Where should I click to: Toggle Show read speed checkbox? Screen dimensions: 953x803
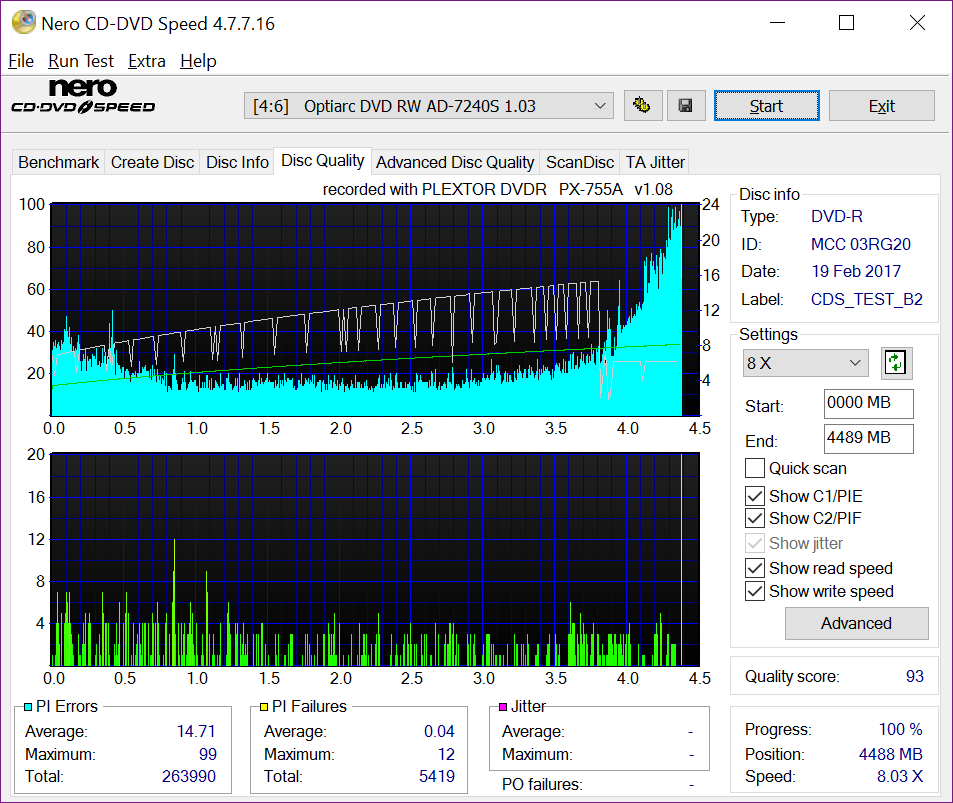[x=755, y=568]
